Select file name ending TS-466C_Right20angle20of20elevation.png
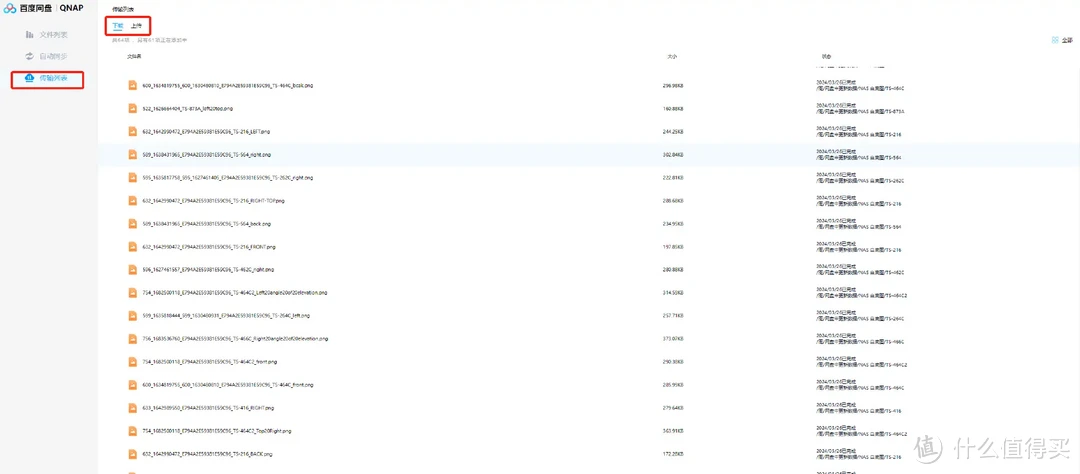This screenshot has height=474, width=1080. point(235,339)
